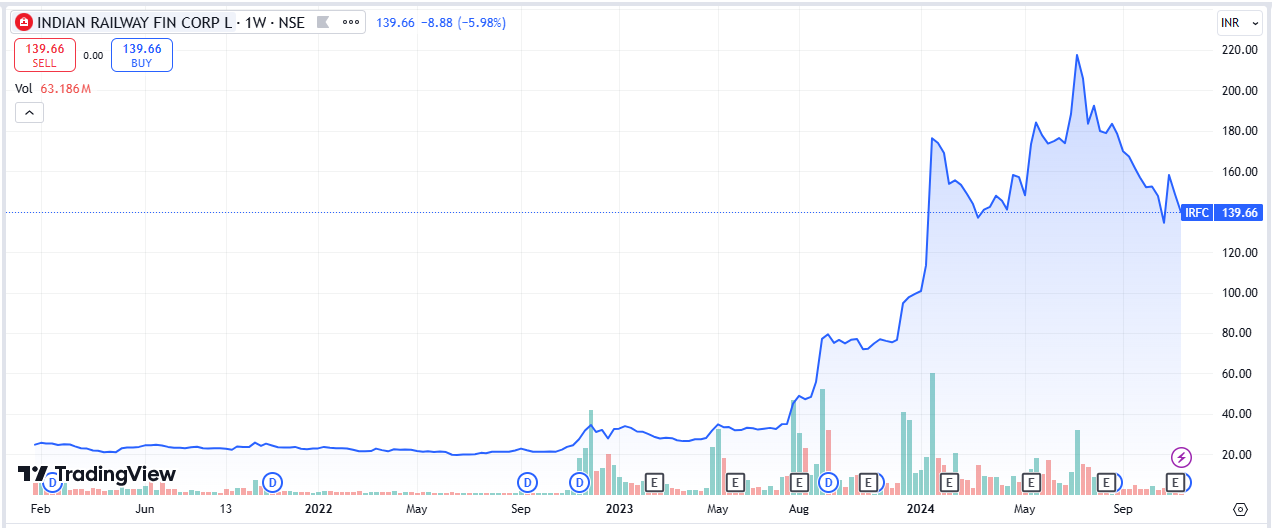Click the 0.00 spread value between Sell and Buy
Image resolution: width=1272 pixels, height=528 pixels.
click(x=93, y=56)
